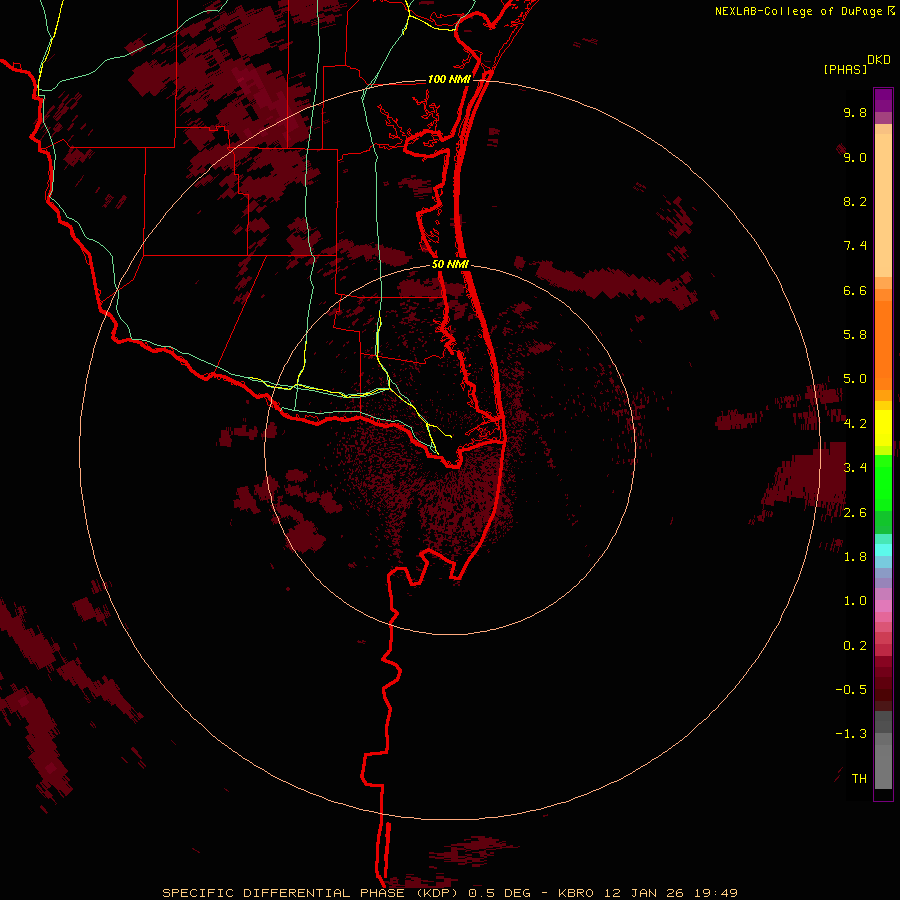The width and height of the screenshot is (900, 900).
Task: Pick the yellow segment of the color bar
Action: pyautogui.click(x=883, y=428)
